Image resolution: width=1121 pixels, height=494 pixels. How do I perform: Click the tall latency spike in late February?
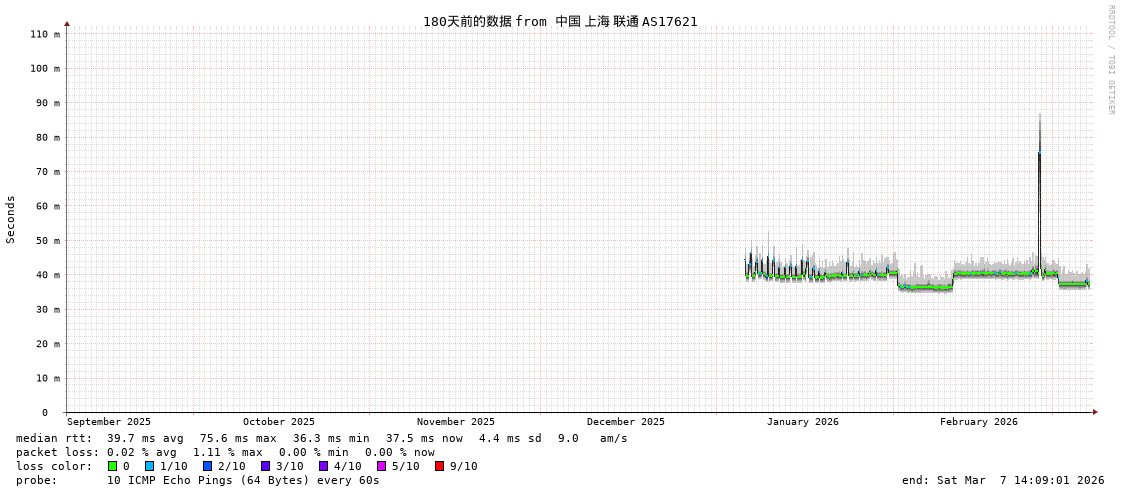1039,150
